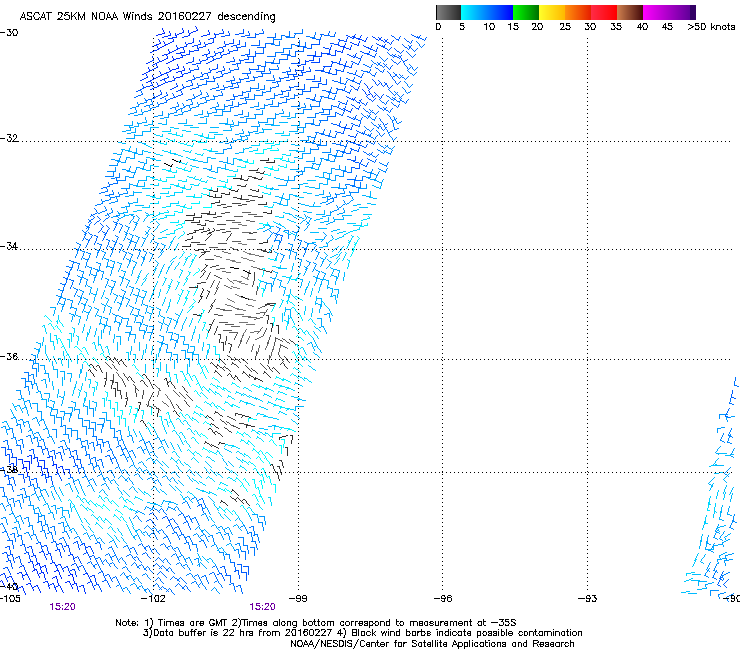The image size is (740, 650).
Task: Click the -32 latitude axis label
Action: pyautogui.click(x=9, y=138)
